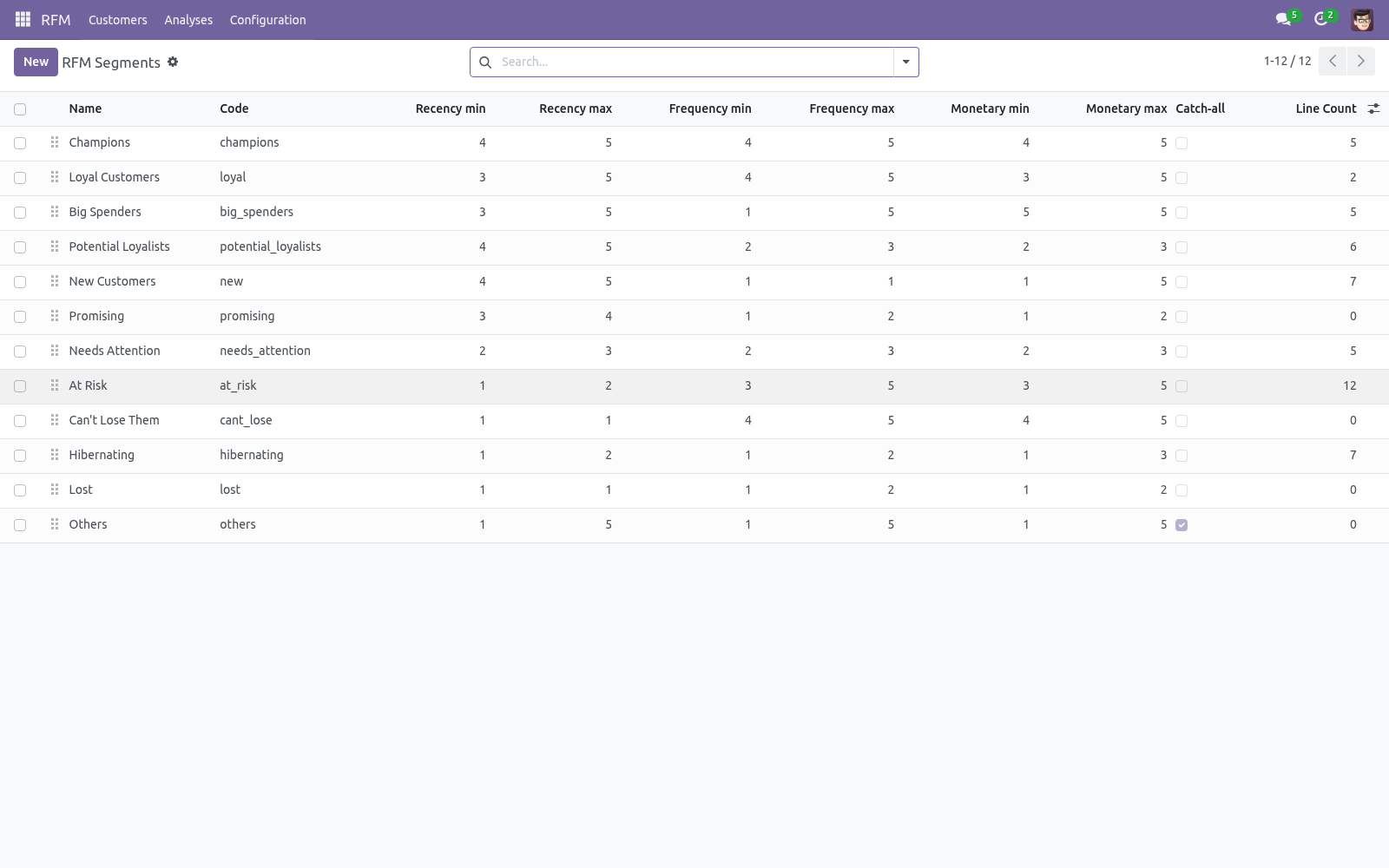Click the gear icon beside RFM Segments
The width and height of the screenshot is (1389, 868).
pos(173,62)
